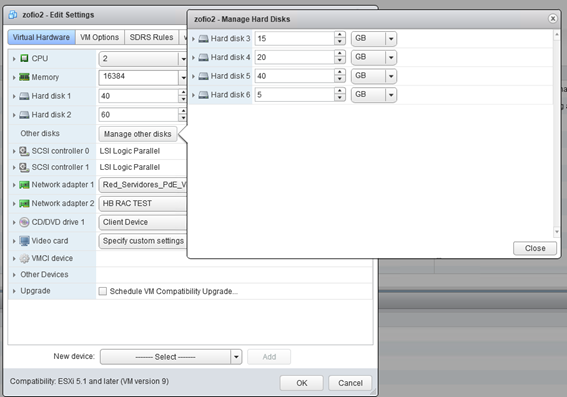Image resolution: width=567 pixels, height=397 pixels.
Task: Open CD/DVD drive Client Device dropdown
Action: tap(143, 222)
